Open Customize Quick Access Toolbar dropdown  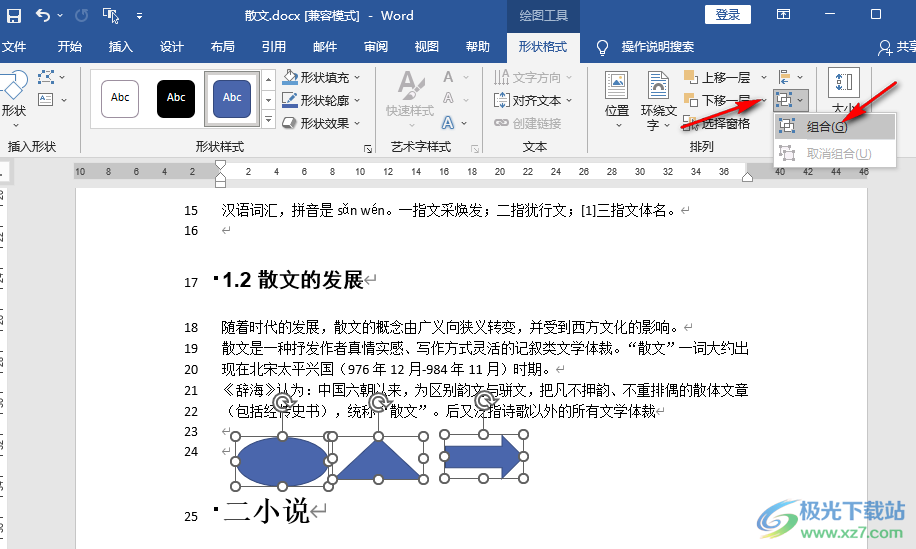pyautogui.click(x=139, y=16)
